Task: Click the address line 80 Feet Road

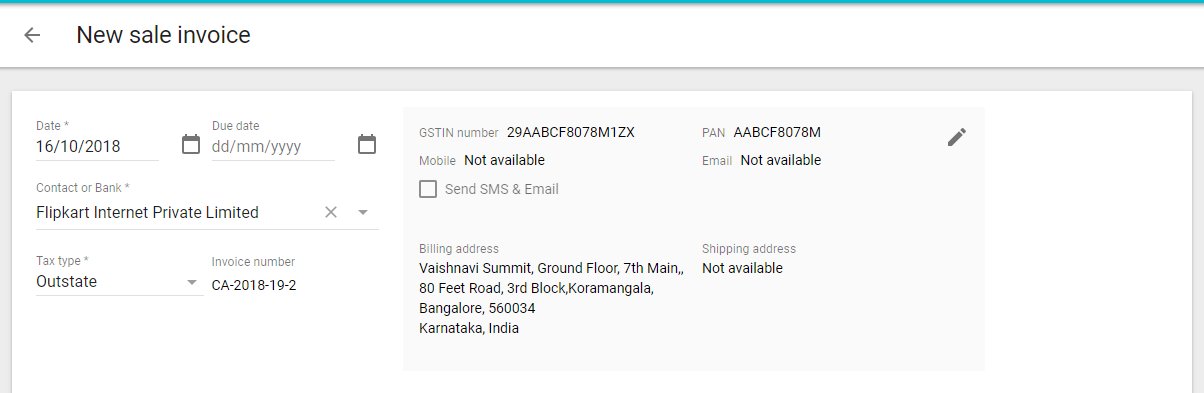Action: [536, 288]
